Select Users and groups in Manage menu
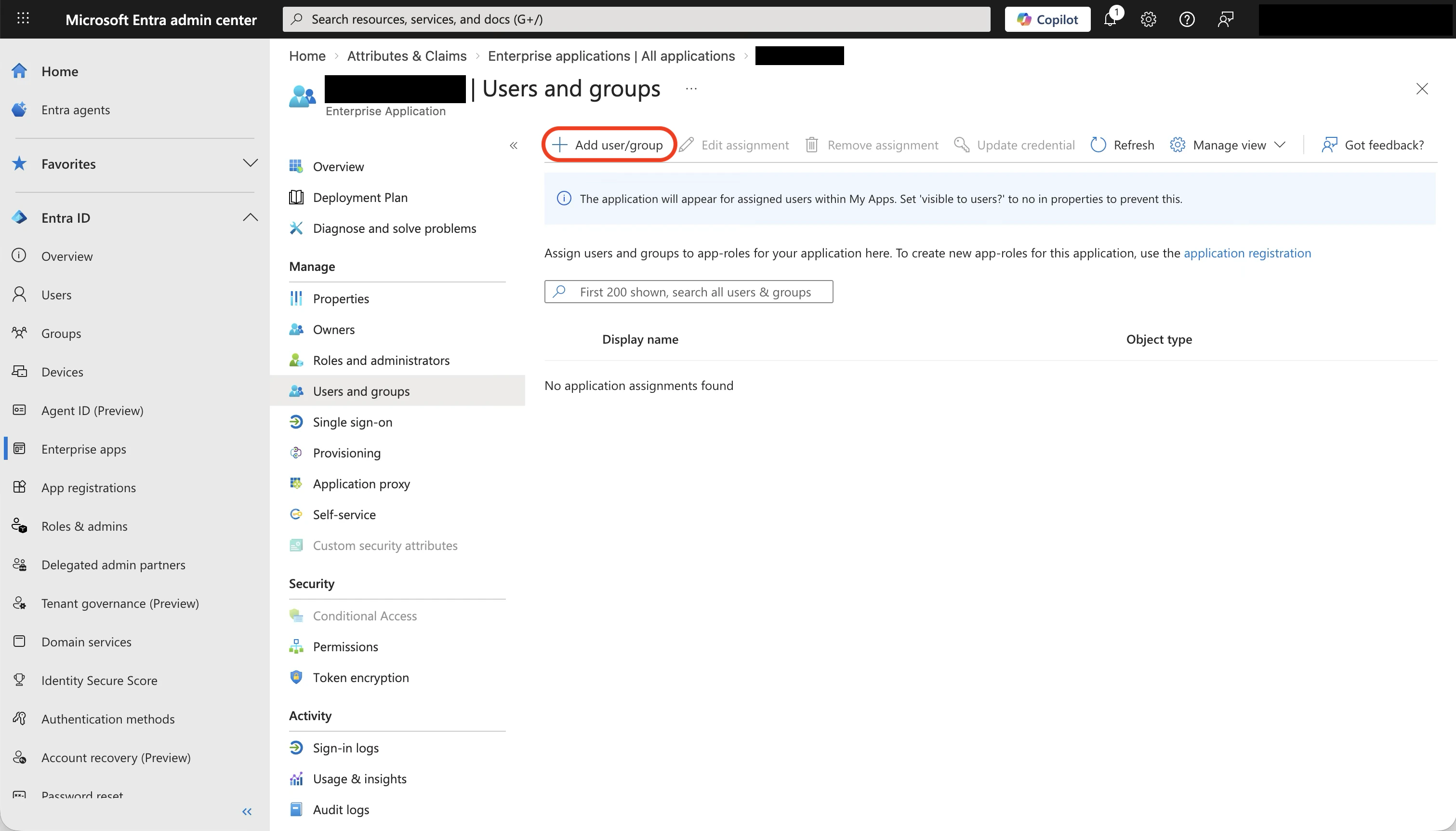Image resolution: width=1456 pixels, height=831 pixels. click(x=397, y=391)
